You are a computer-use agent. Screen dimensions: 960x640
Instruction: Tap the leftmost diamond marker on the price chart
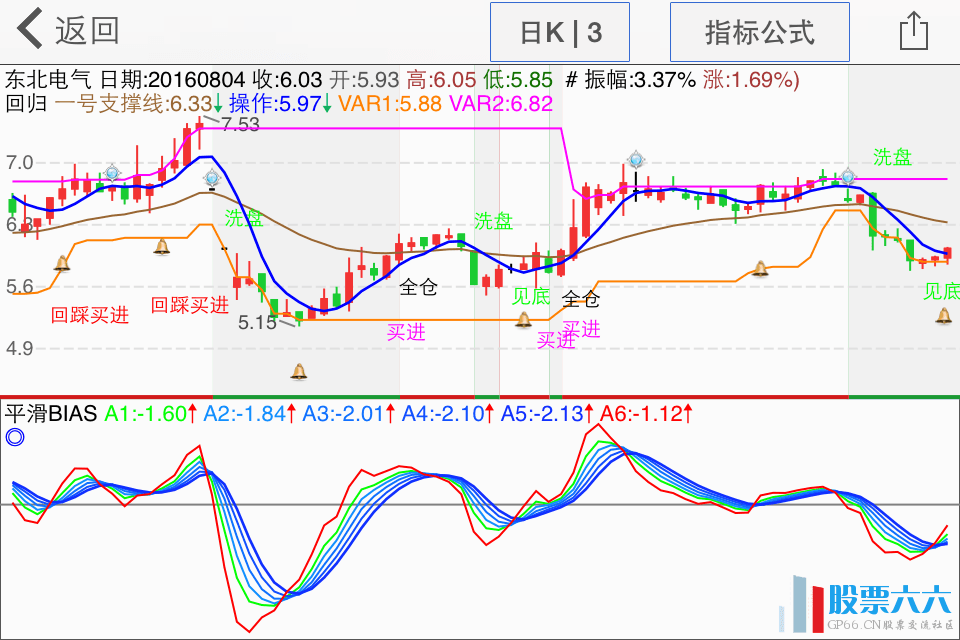112,173
